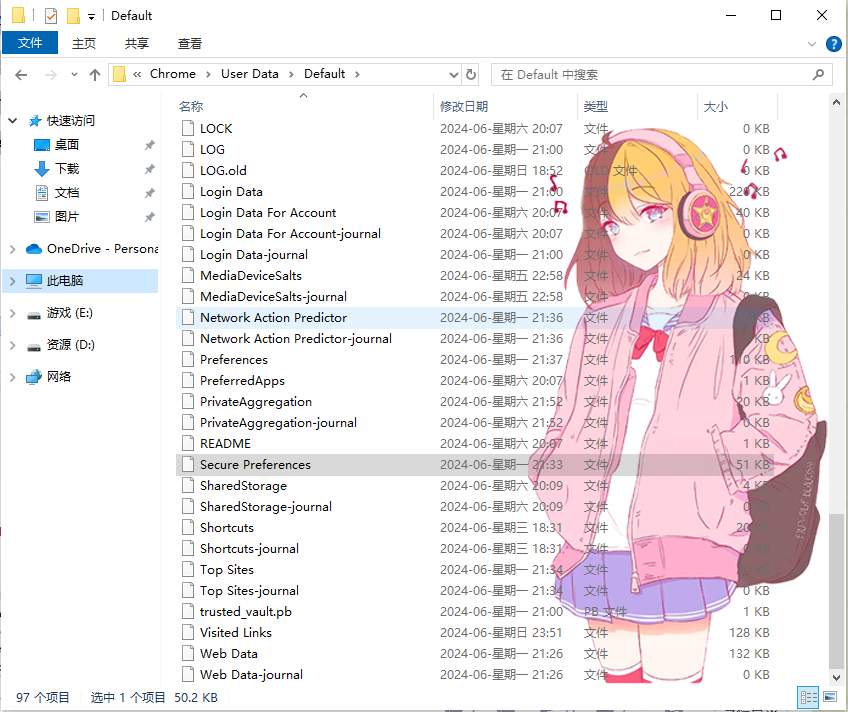Select the Web Data file
Image resolution: width=848 pixels, height=712 pixels.
(x=228, y=654)
